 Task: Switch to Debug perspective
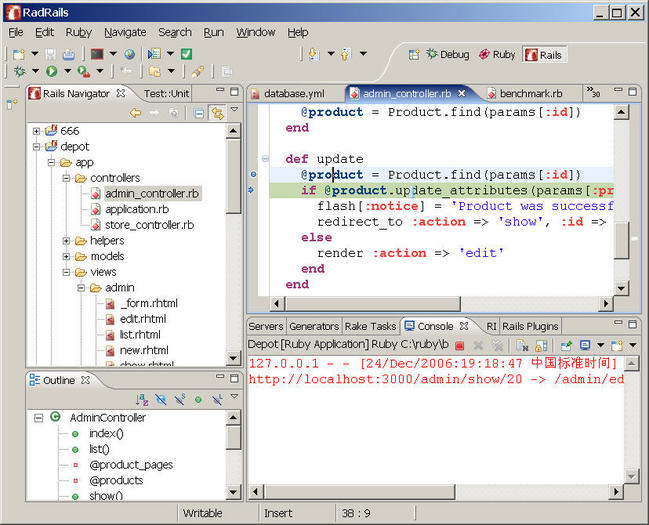pyautogui.click(x=448, y=54)
